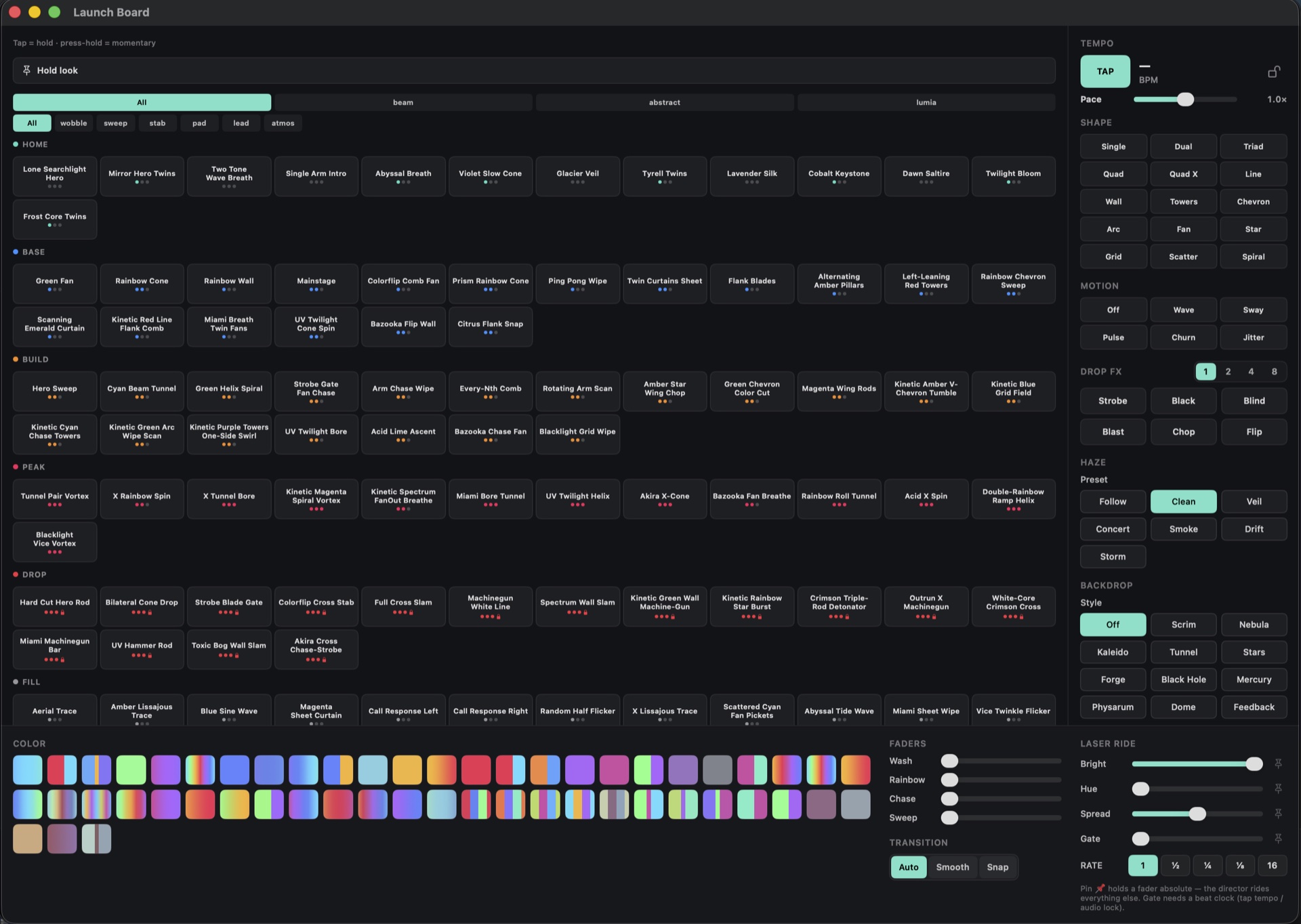This screenshot has height=924, width=1301.
Task: Click the pin icon in the Hold look bar
Action: (x=26, y=70)
